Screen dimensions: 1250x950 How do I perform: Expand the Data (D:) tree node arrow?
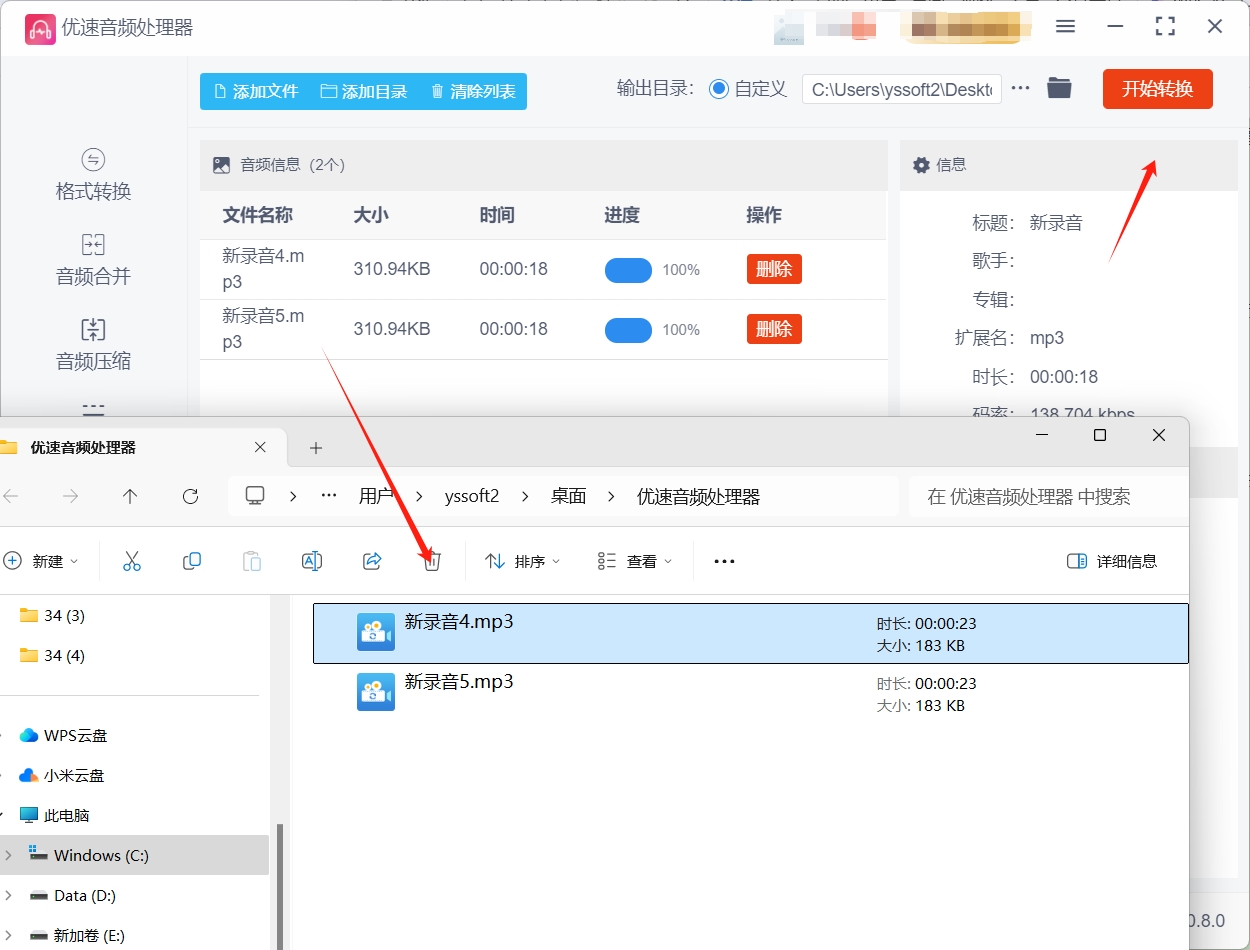[x=9, y=895]
